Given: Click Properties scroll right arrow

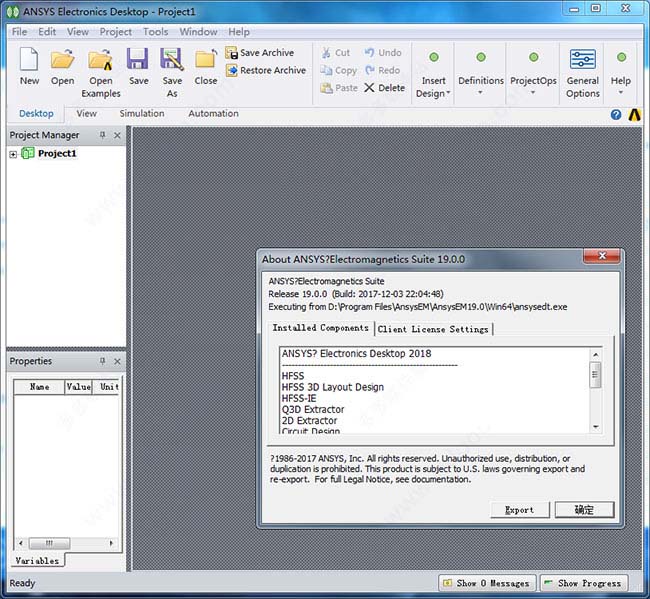Looking at the screenshot, I should coord(111,543).
